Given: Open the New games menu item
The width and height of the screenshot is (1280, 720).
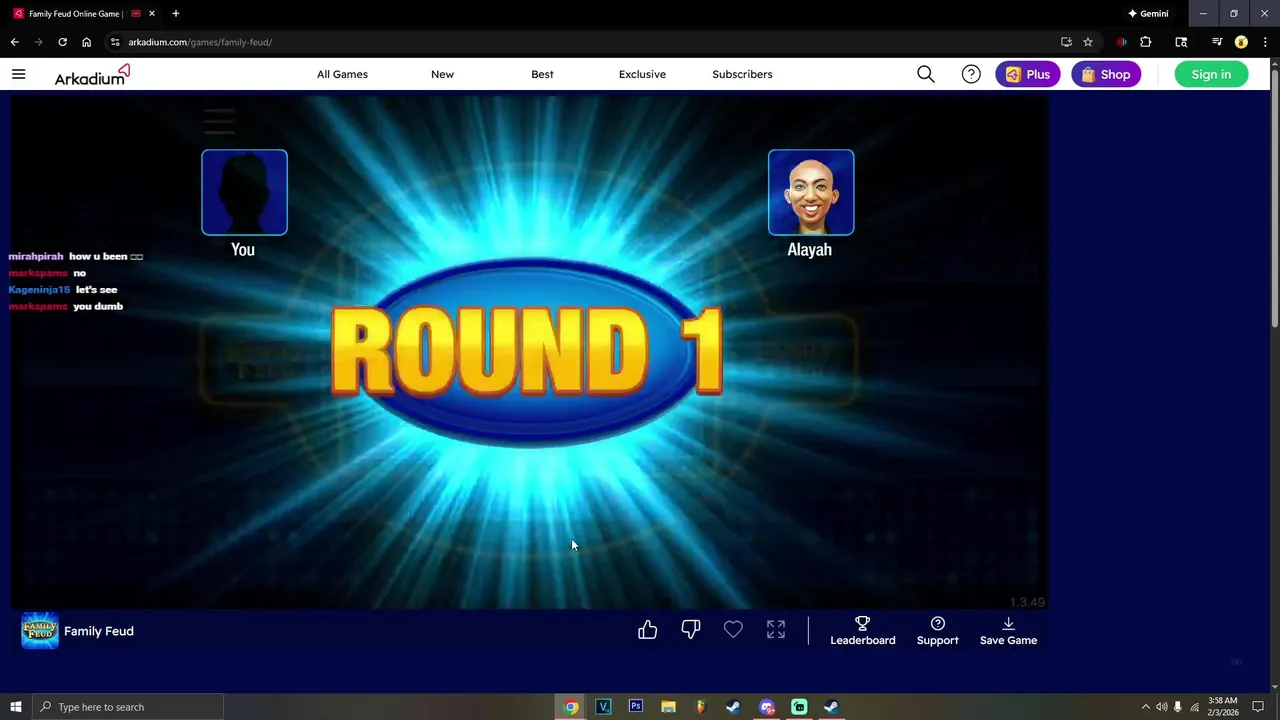Looking at the screenshot, I should [442, 74].
